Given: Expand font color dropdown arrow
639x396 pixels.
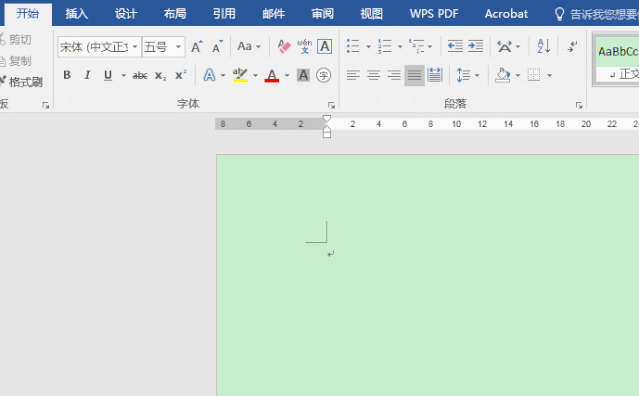Looking at the screenshot, I should tap(287, 75).
